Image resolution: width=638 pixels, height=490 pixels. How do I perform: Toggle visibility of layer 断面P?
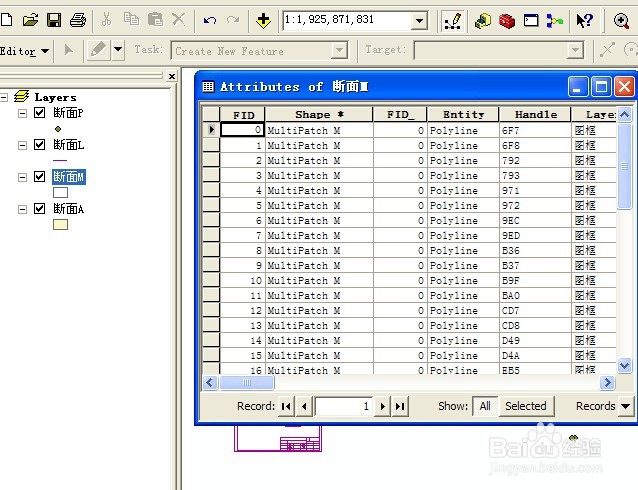[x=39, y=112]
